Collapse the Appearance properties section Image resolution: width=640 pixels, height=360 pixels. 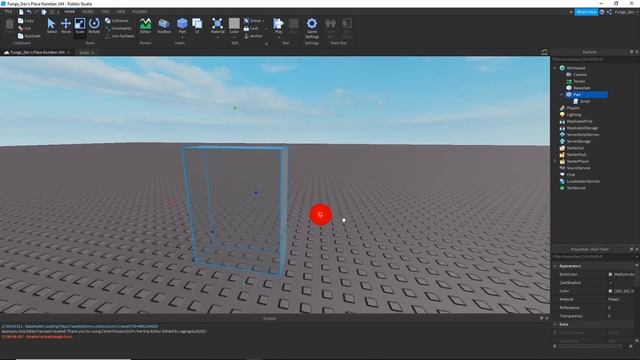click(555, 266)
